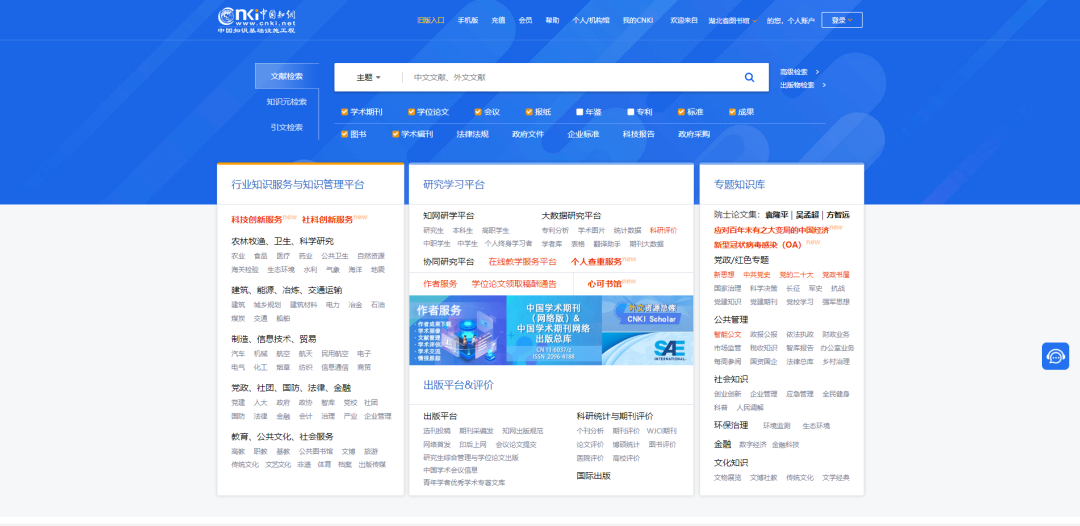Open the 作者服务 banner image
Image resolution: width=1080 pixels, height=526 pixels.
coord(457,330)
